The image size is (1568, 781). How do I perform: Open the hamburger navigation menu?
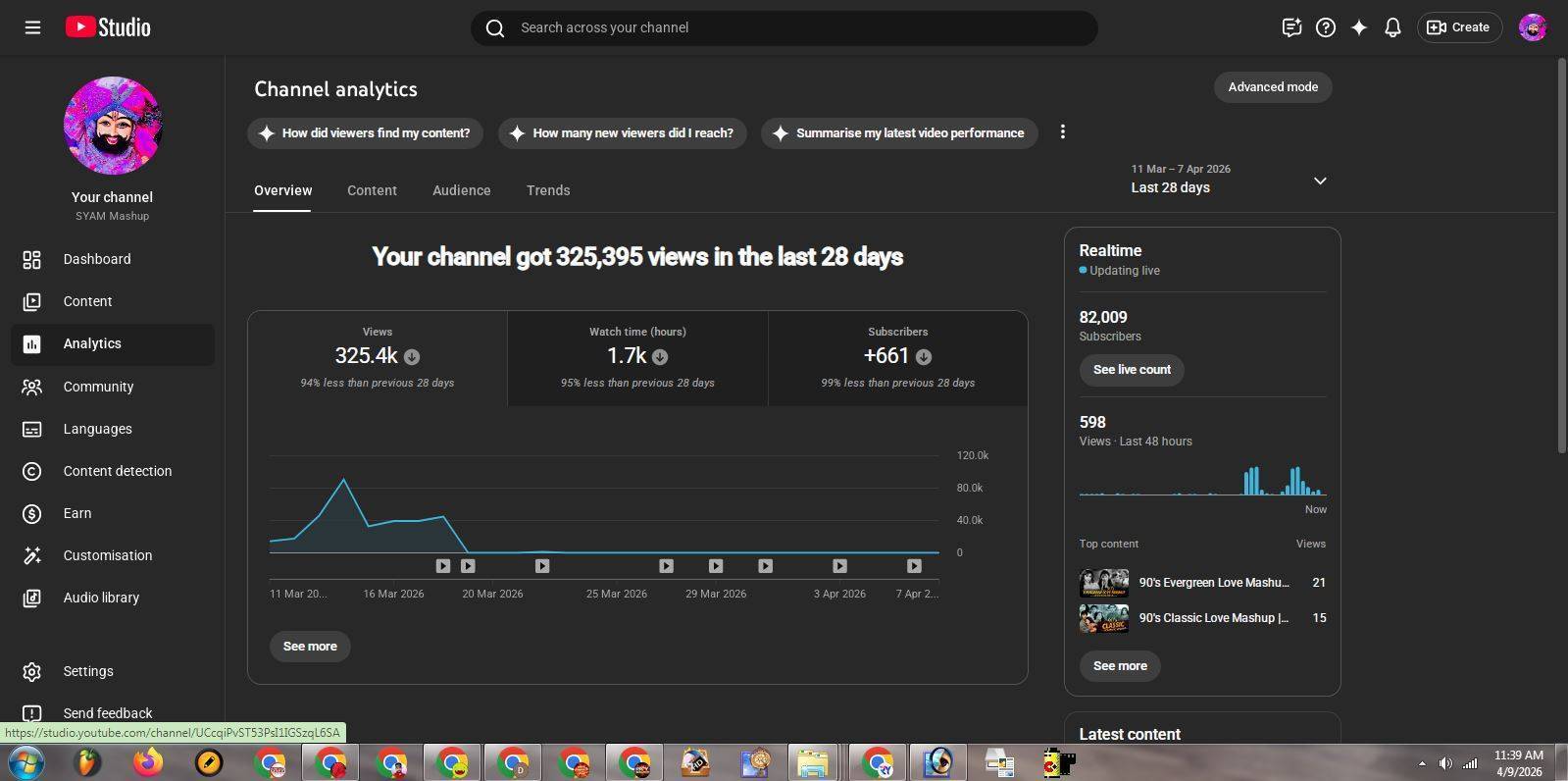click(32, 27)
